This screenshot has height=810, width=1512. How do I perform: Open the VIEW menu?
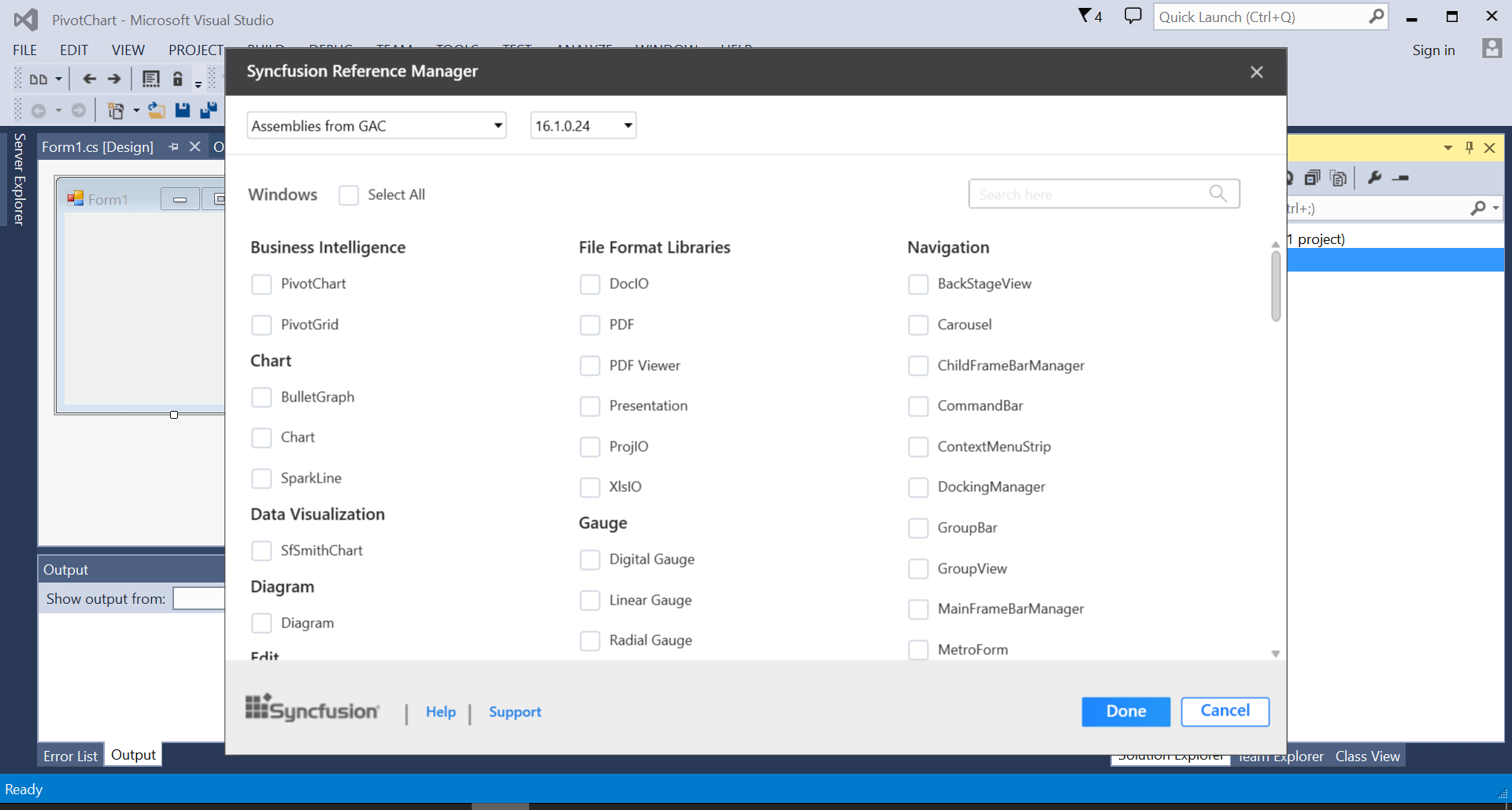coord(128,50)
